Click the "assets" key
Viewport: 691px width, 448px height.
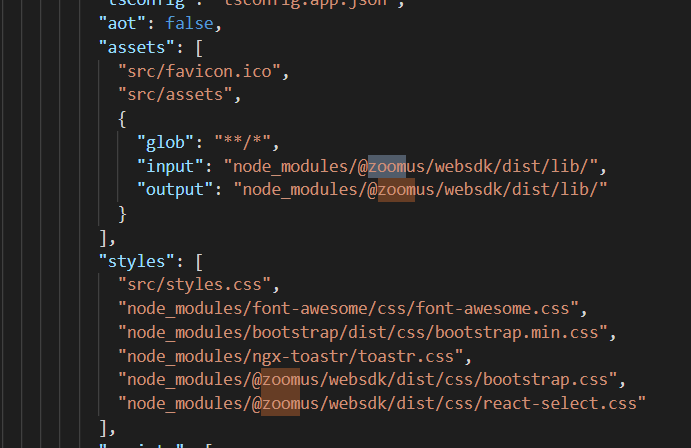click(x=136, y=47)
